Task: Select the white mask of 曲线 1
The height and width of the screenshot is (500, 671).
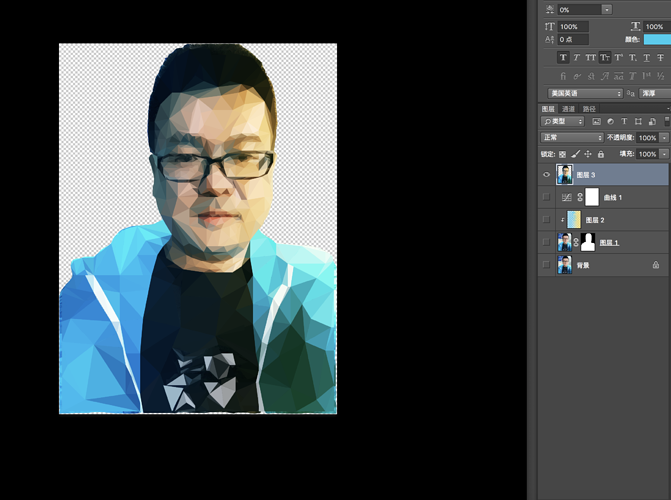Action: tap(592, 197)
